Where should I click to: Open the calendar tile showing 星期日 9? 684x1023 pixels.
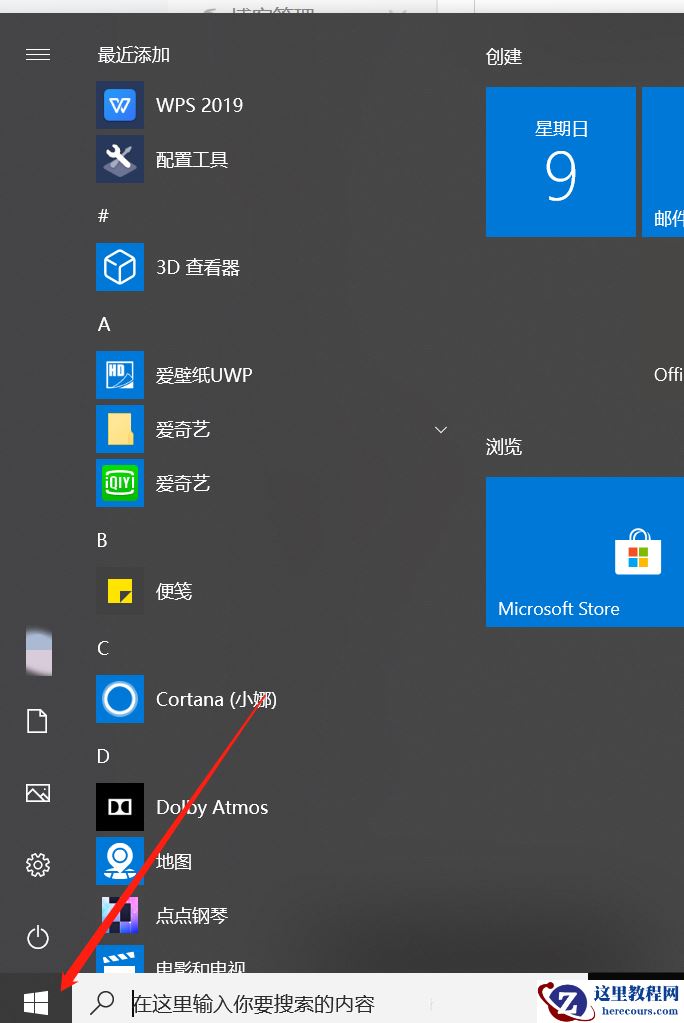coord(561,162)
